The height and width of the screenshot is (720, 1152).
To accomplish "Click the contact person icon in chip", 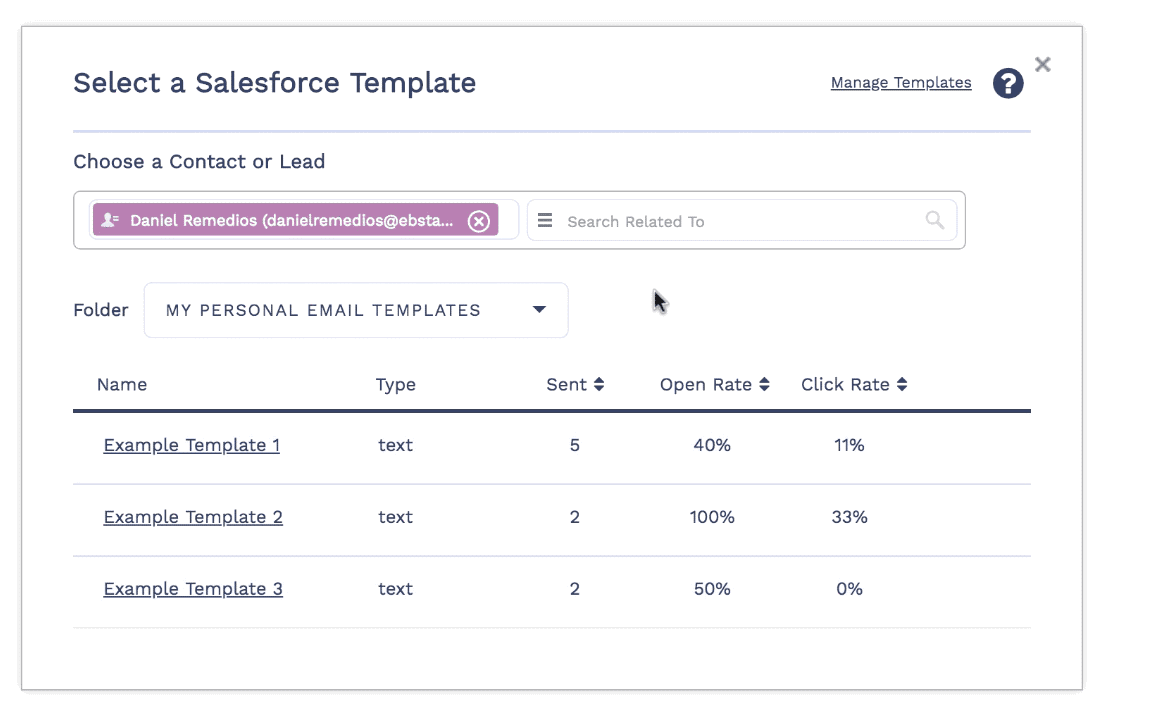I will (x=111, y=220).
